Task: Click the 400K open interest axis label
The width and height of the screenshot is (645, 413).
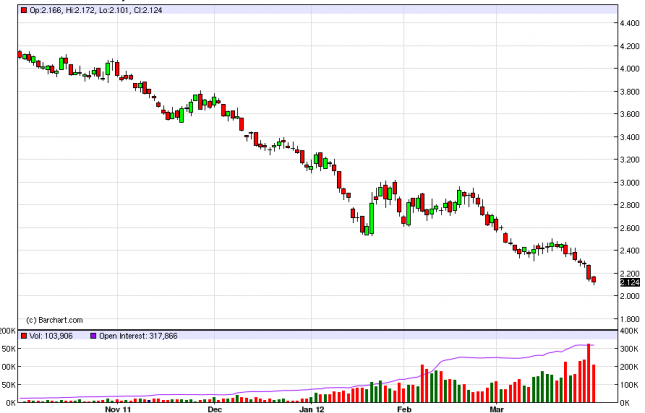Action: pos(629,331)
